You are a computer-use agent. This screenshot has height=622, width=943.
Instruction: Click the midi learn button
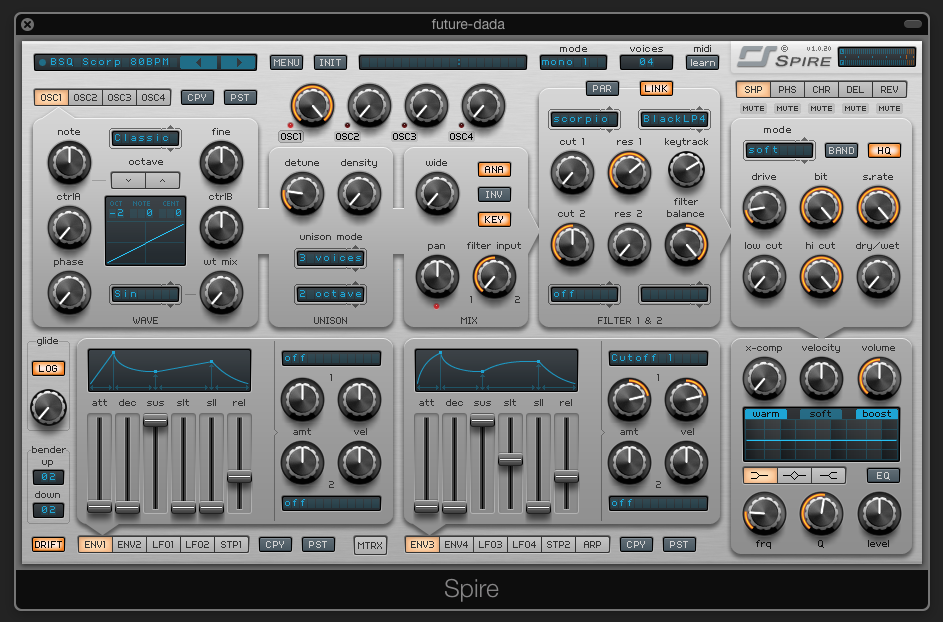pos(702,63)
